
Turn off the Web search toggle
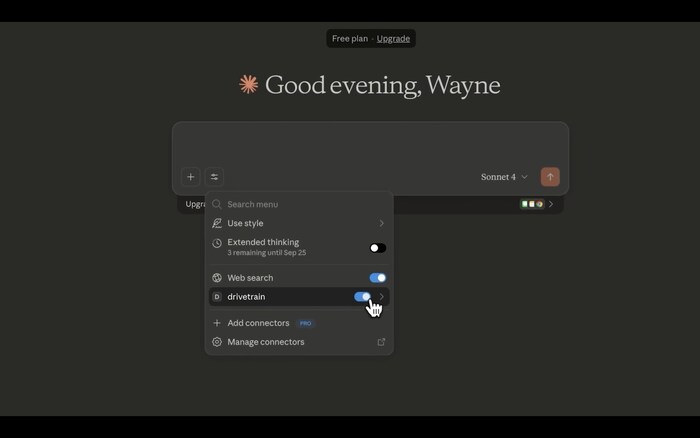point(377,278)
